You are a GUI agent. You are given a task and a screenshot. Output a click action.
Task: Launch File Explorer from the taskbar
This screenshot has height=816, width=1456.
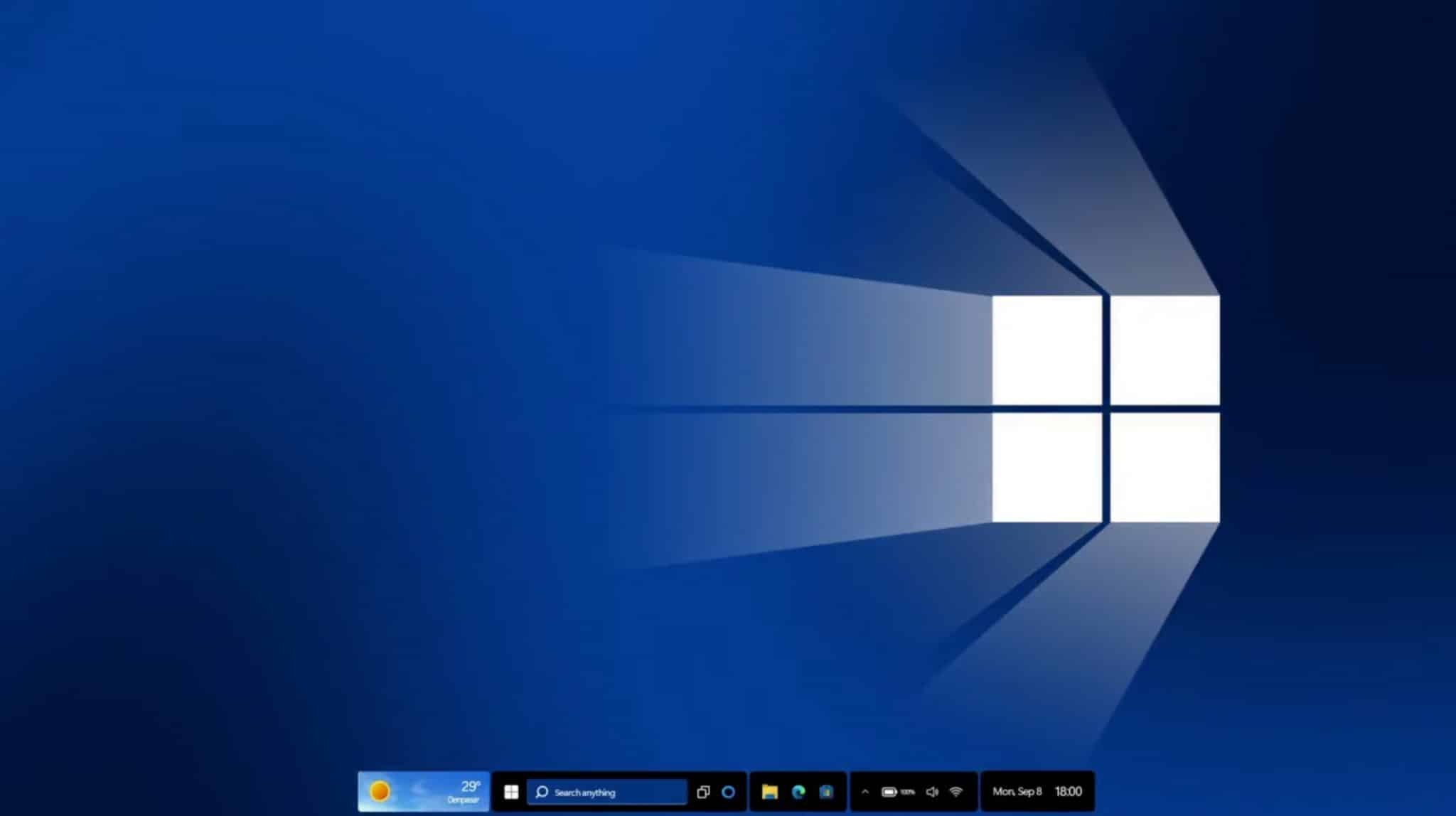771,791
